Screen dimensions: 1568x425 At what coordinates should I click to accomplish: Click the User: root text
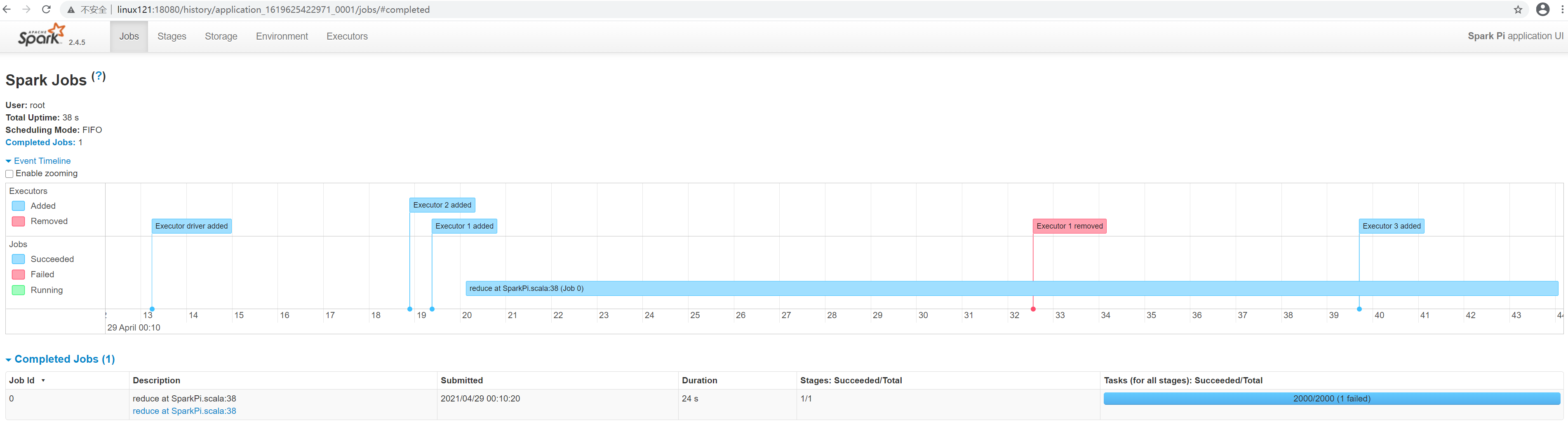[x=25, y=105]
